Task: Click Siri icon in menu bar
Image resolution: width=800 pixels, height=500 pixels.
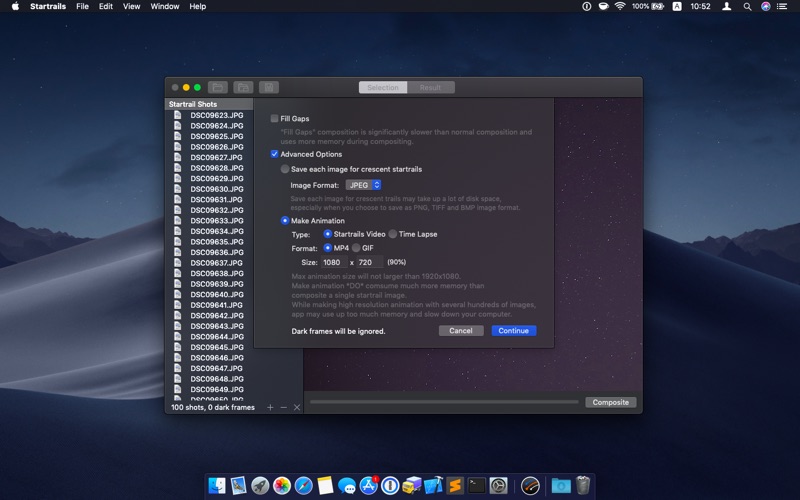Action: [765, 7]
